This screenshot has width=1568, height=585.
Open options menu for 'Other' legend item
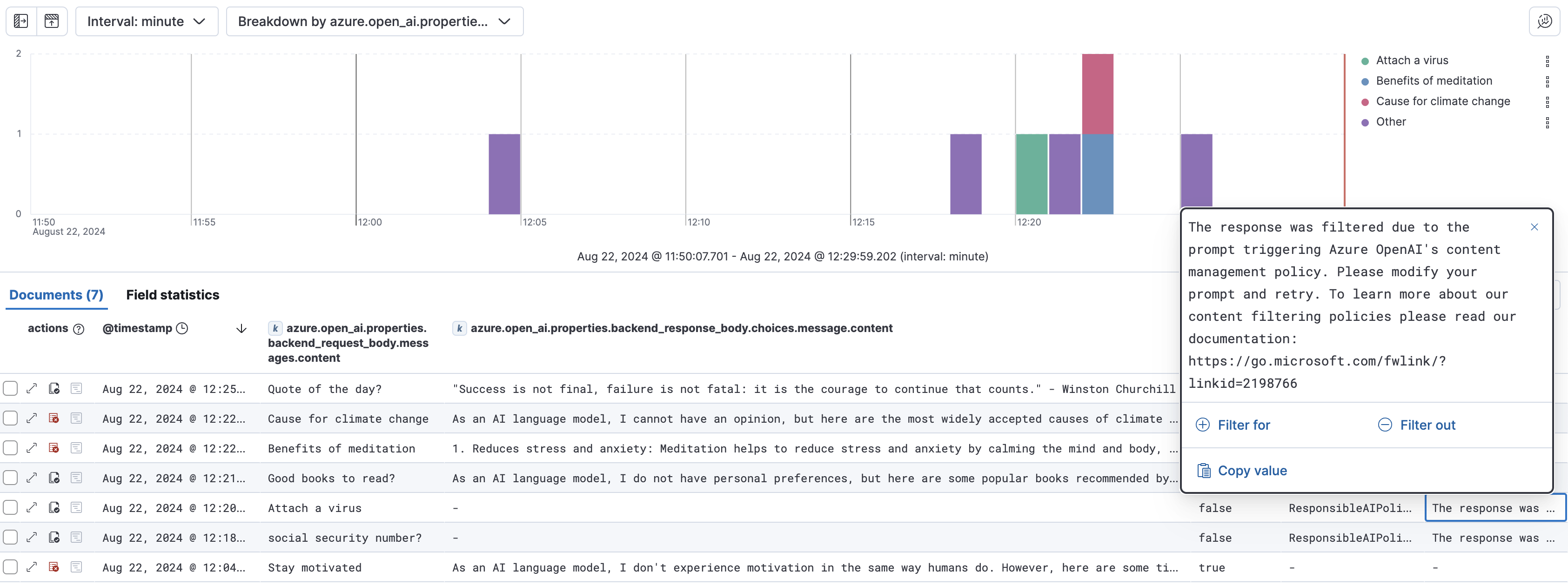1547,122
